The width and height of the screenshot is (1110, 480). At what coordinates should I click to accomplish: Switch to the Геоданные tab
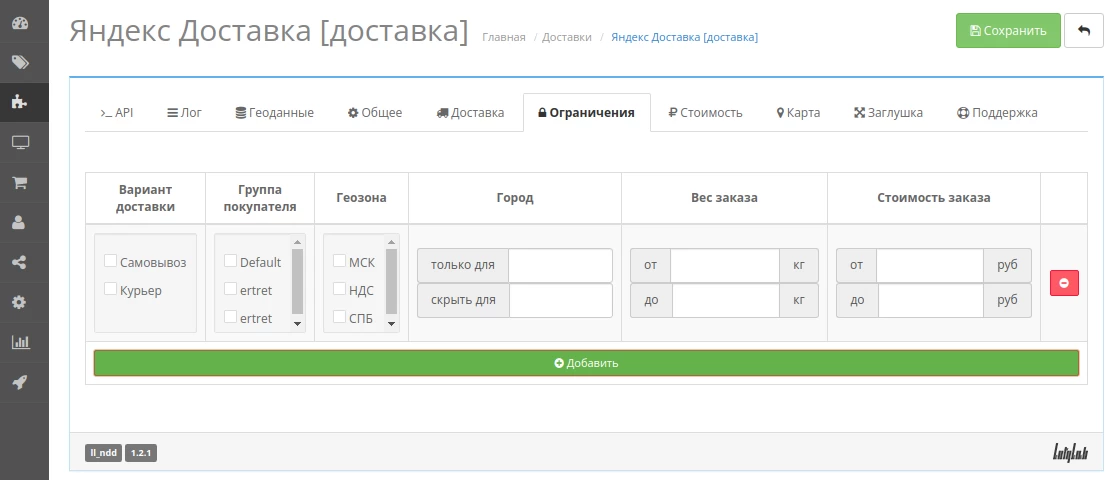(x=275, y=113)
